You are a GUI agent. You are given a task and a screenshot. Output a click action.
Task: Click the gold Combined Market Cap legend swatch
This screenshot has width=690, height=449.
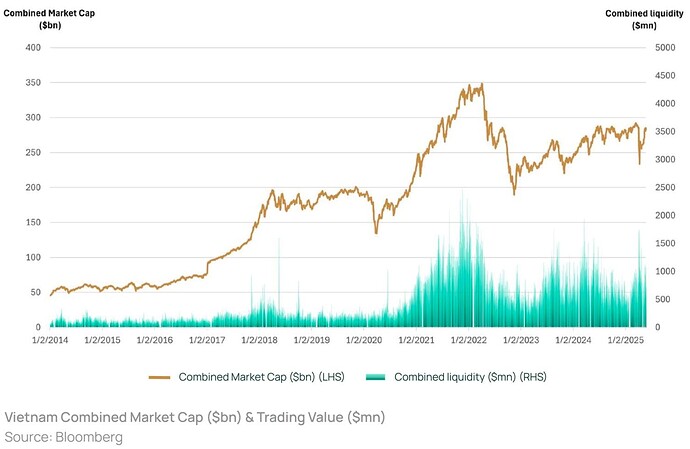(160, 378)
